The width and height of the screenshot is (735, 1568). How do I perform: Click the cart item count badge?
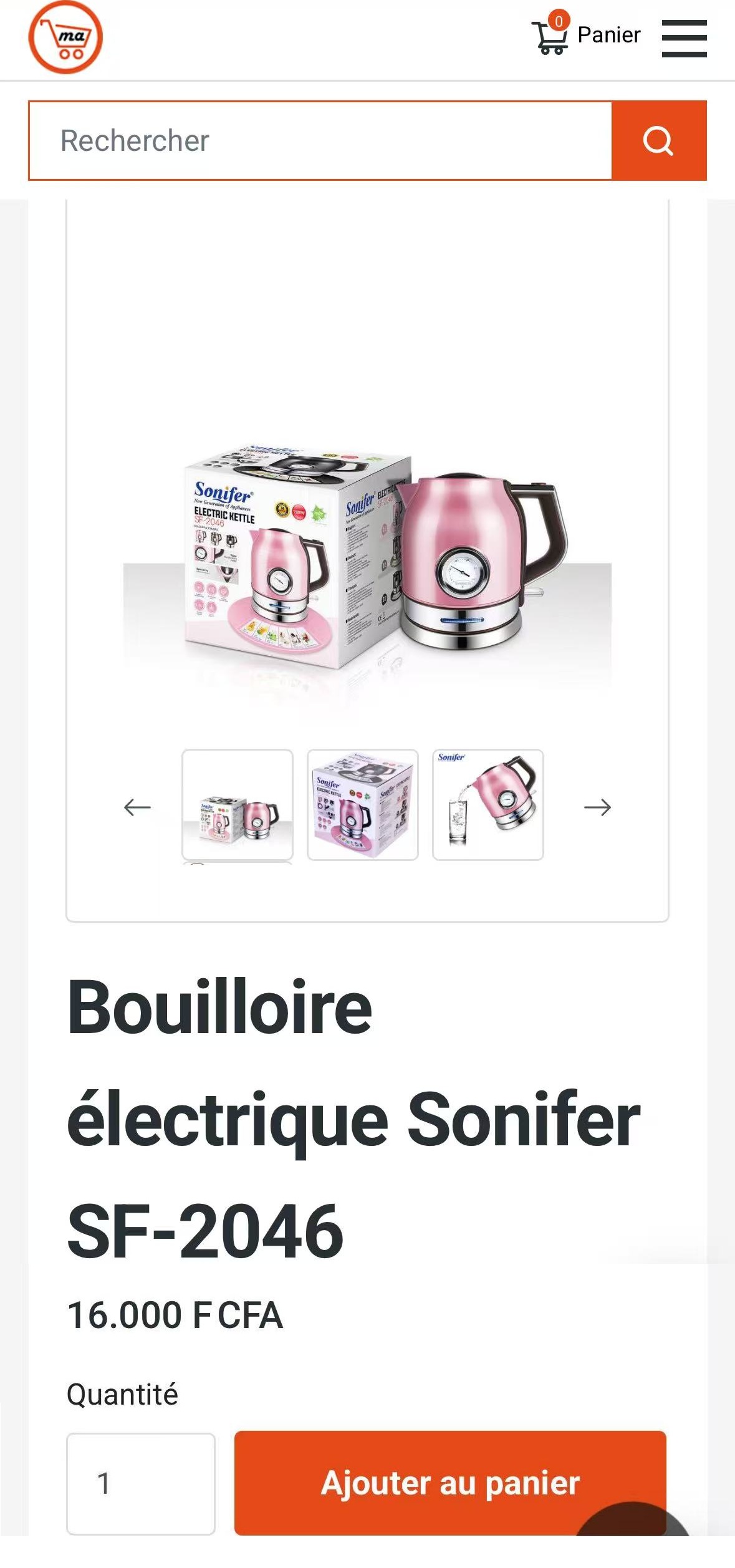click(559, 21)
